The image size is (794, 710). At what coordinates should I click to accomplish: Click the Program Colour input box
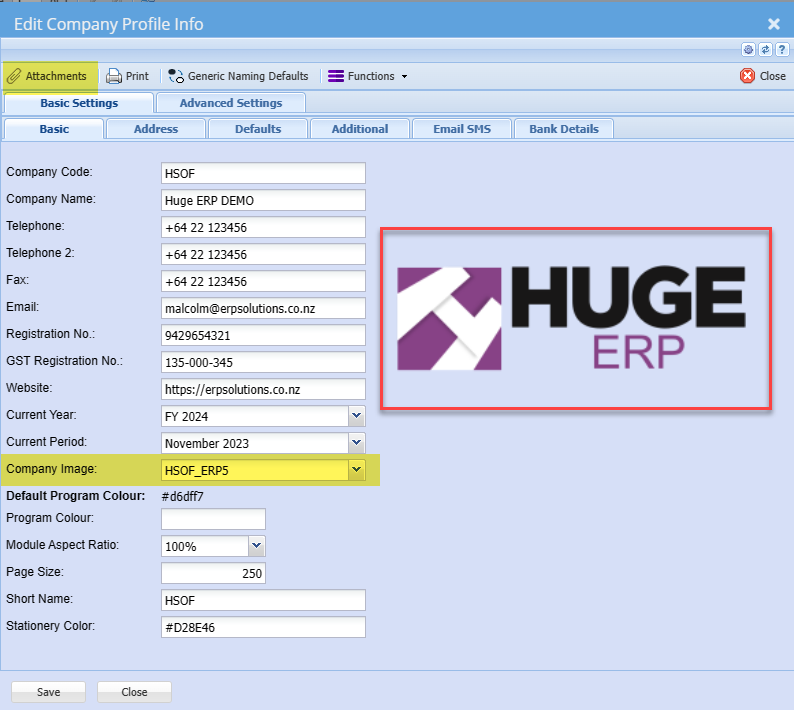213,519
